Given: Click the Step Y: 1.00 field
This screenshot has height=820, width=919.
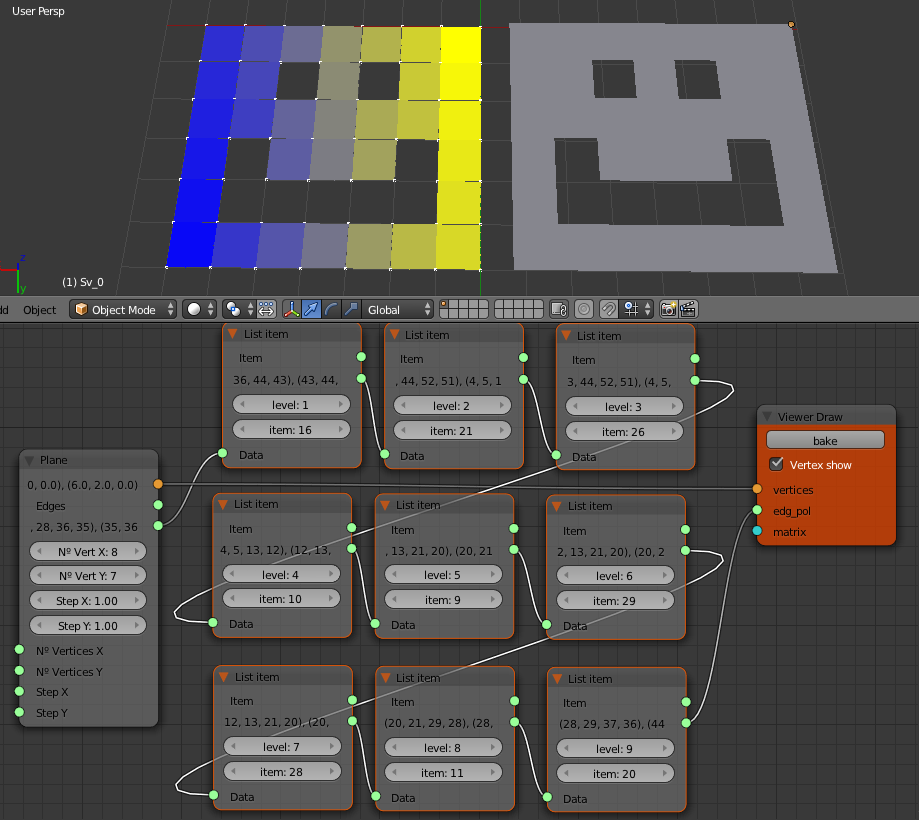Looking at the screenshot, I should (88, 626).
